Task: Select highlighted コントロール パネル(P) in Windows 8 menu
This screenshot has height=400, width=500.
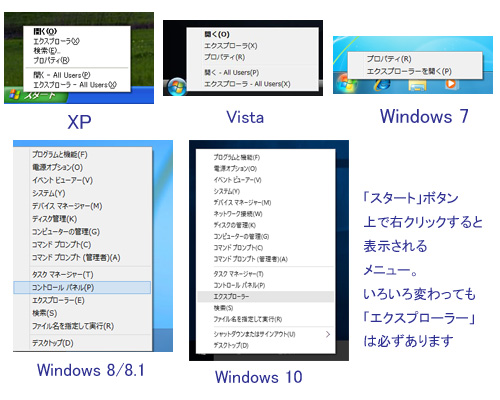Action: [82, 287]
